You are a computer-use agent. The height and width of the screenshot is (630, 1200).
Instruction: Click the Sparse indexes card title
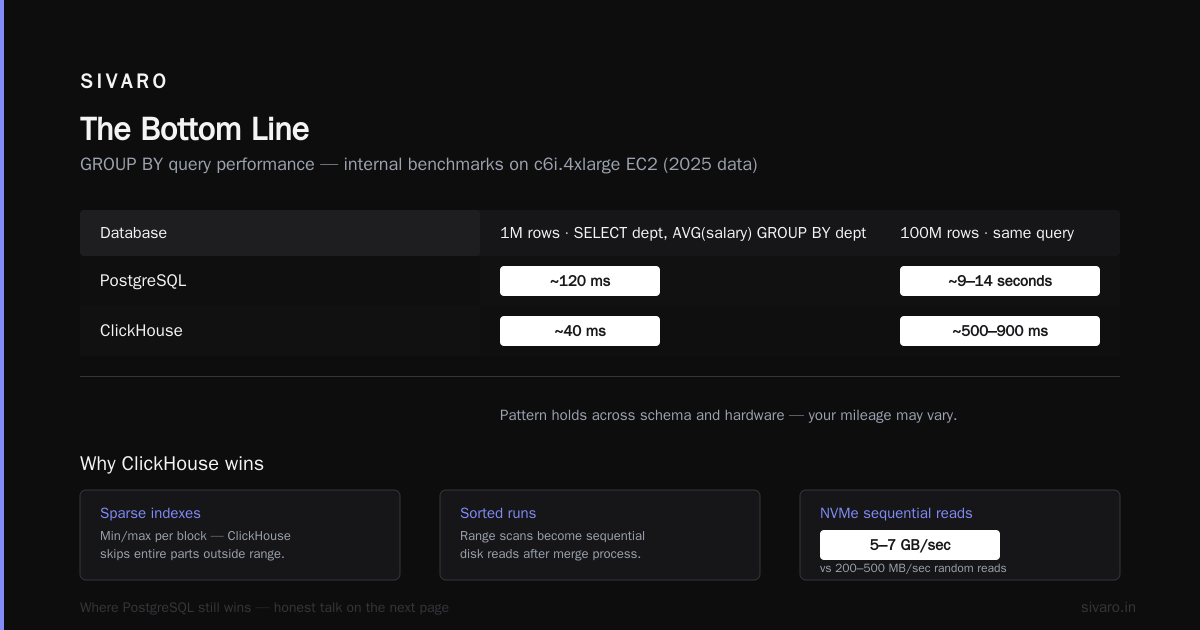tap(150, 513)
